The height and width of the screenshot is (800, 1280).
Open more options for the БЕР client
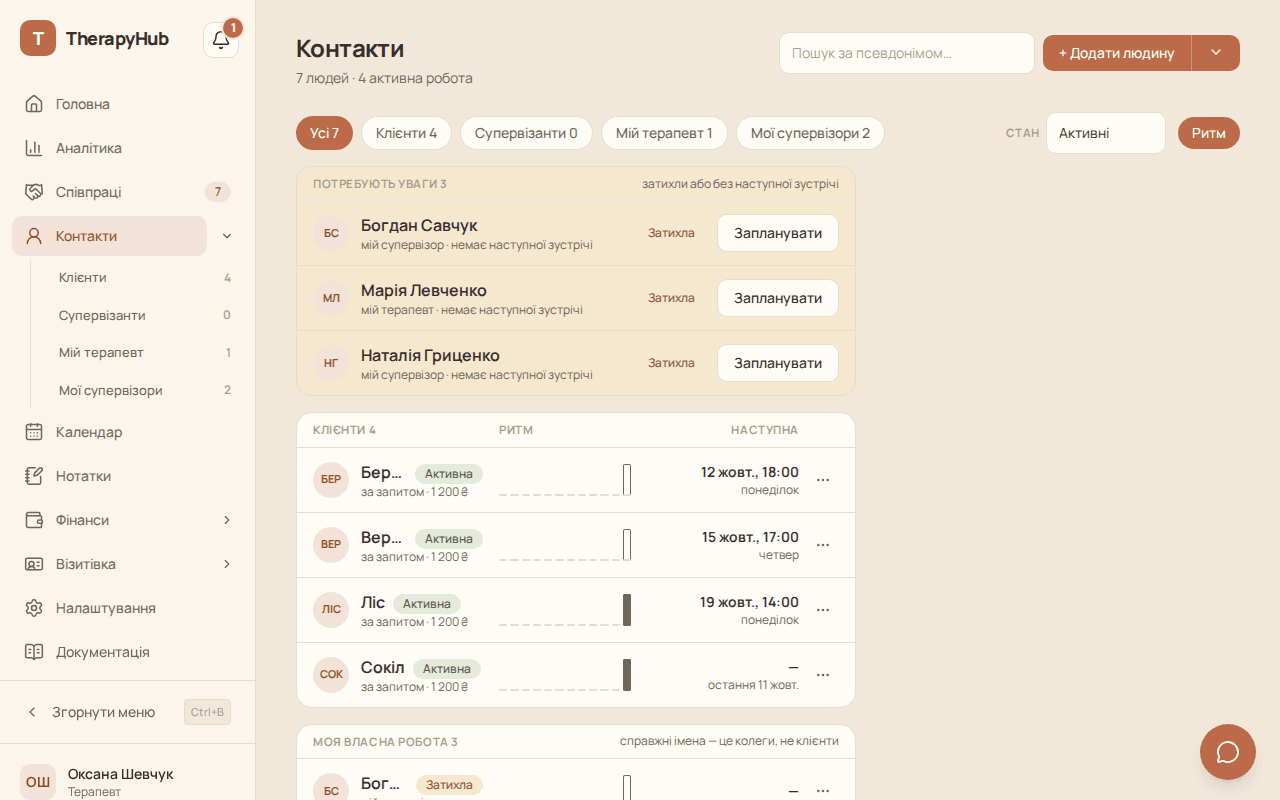tap(823, 480)
